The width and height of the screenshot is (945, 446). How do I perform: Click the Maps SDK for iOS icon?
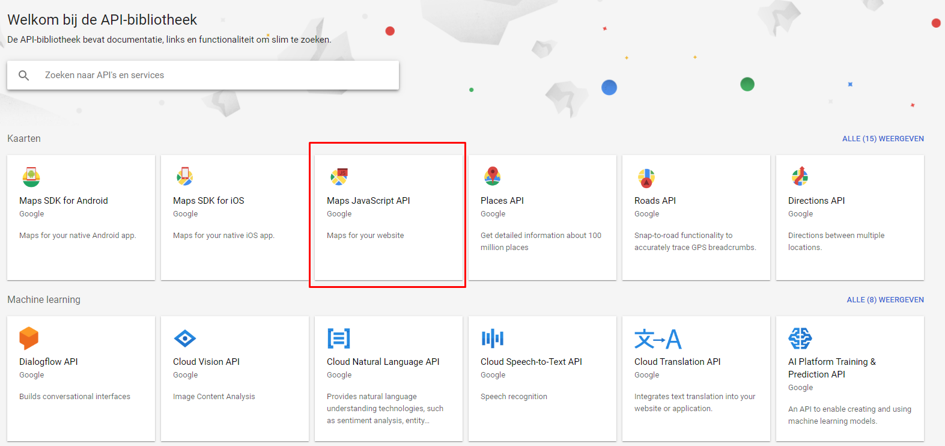[x=185, y=177]
